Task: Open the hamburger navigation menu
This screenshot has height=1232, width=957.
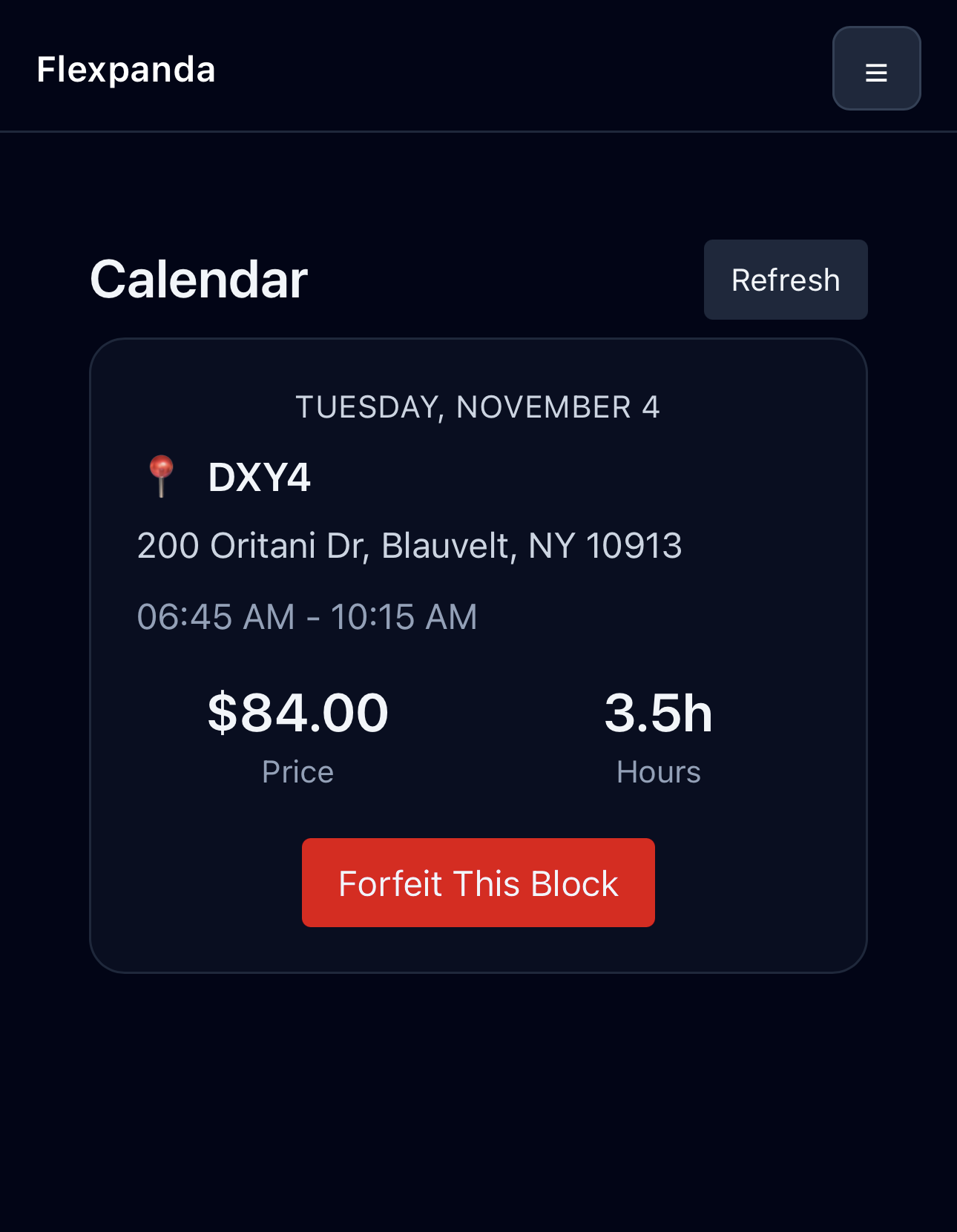Action: click(876, 69)
